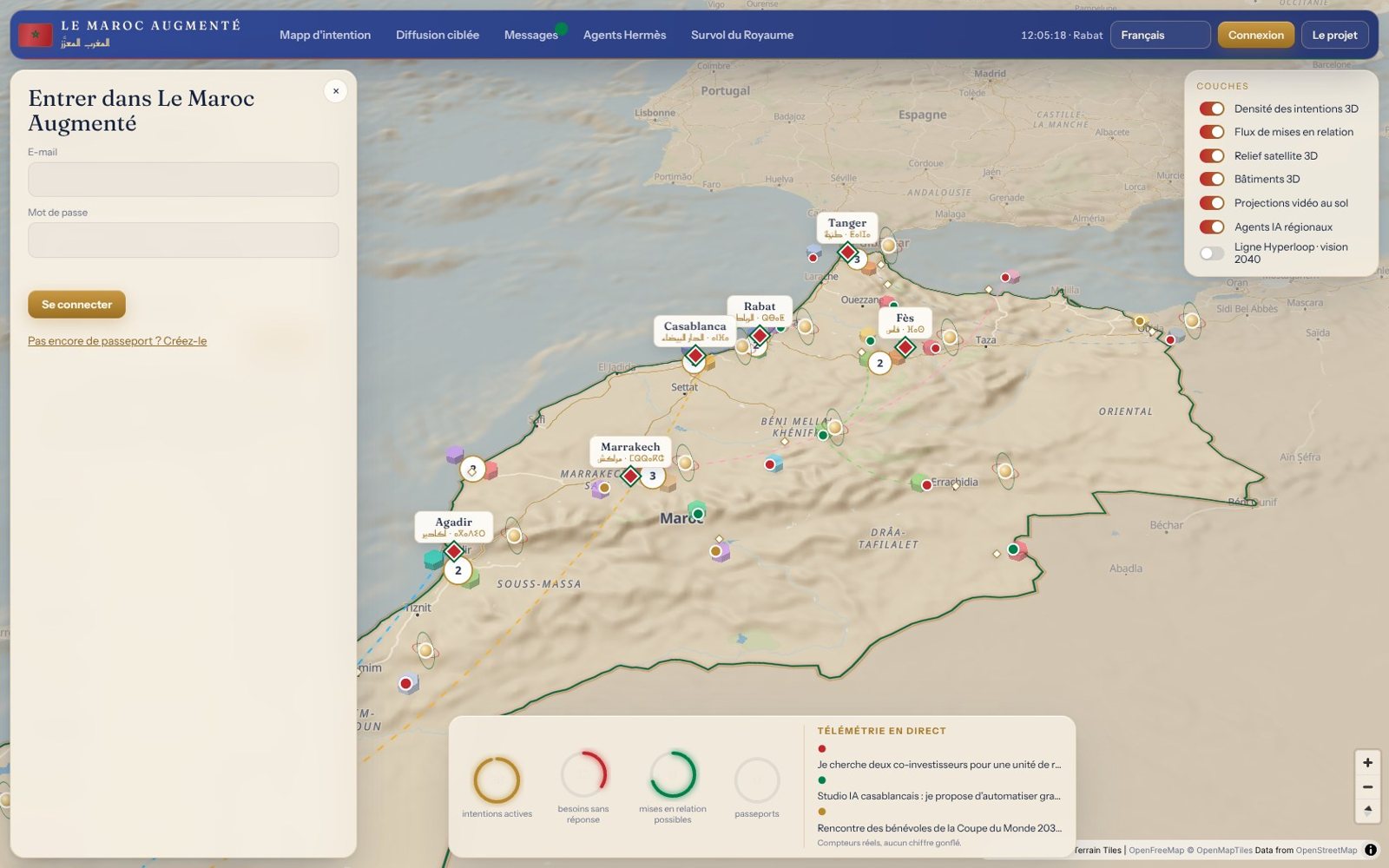This screenshot has width=1389, height=868.
Task: Open Survol du Royaume
Action: (742, 35)
